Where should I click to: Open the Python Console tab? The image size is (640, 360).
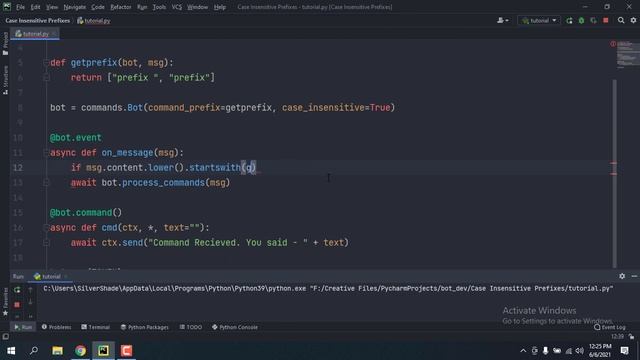pyautogui.click(x=235, y=327)
